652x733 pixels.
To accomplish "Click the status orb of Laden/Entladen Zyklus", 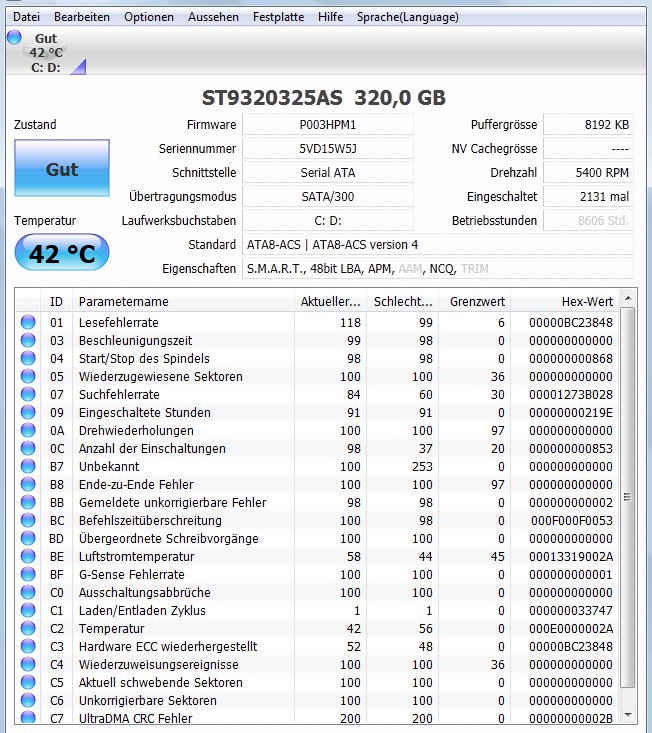I will click(x=28, y=610).
